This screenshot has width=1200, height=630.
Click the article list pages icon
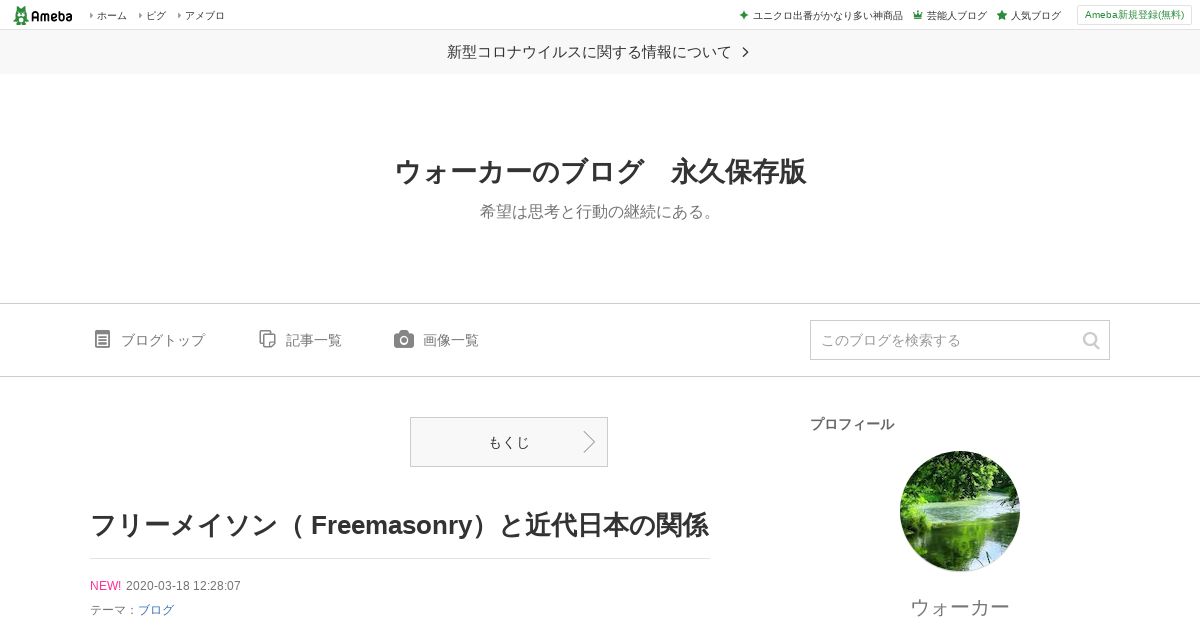pyautogui.click(x=267, y=339)
